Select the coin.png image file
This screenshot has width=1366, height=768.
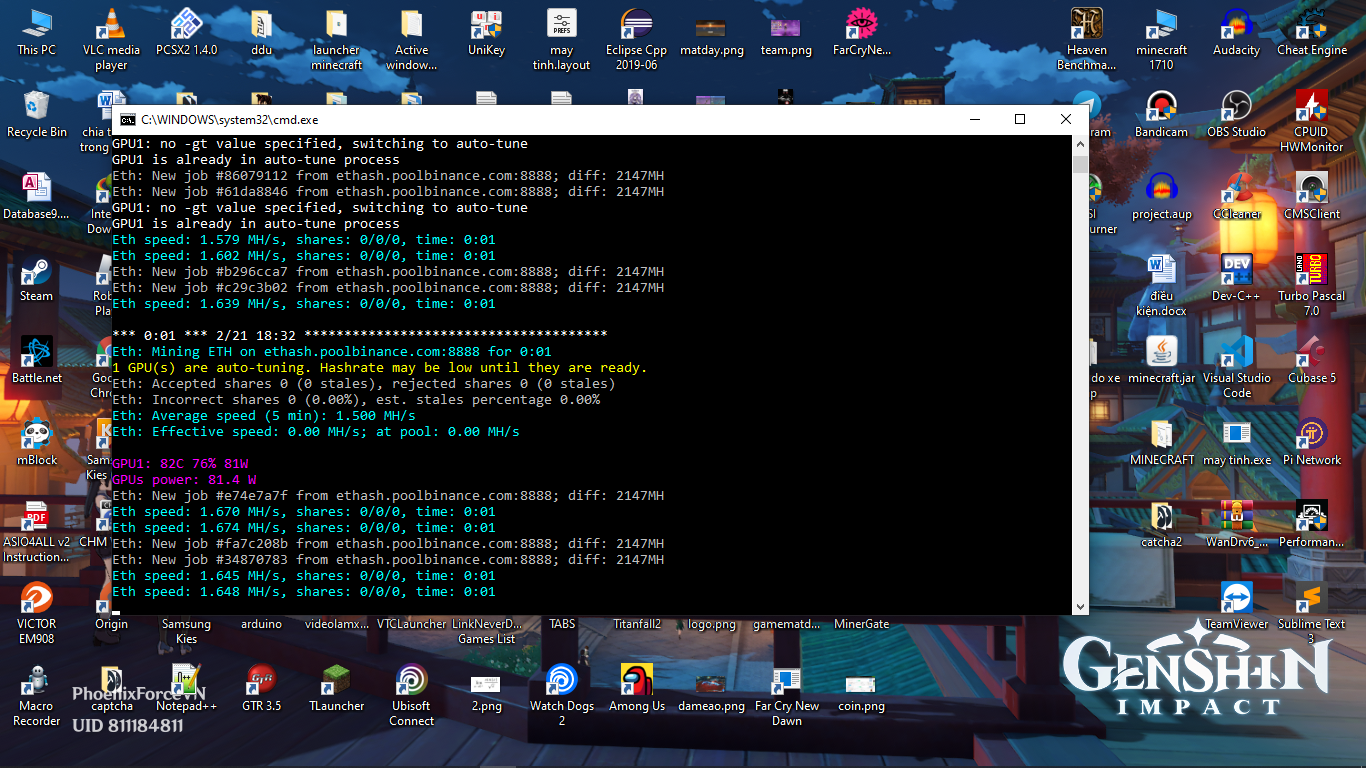(861, 684)
